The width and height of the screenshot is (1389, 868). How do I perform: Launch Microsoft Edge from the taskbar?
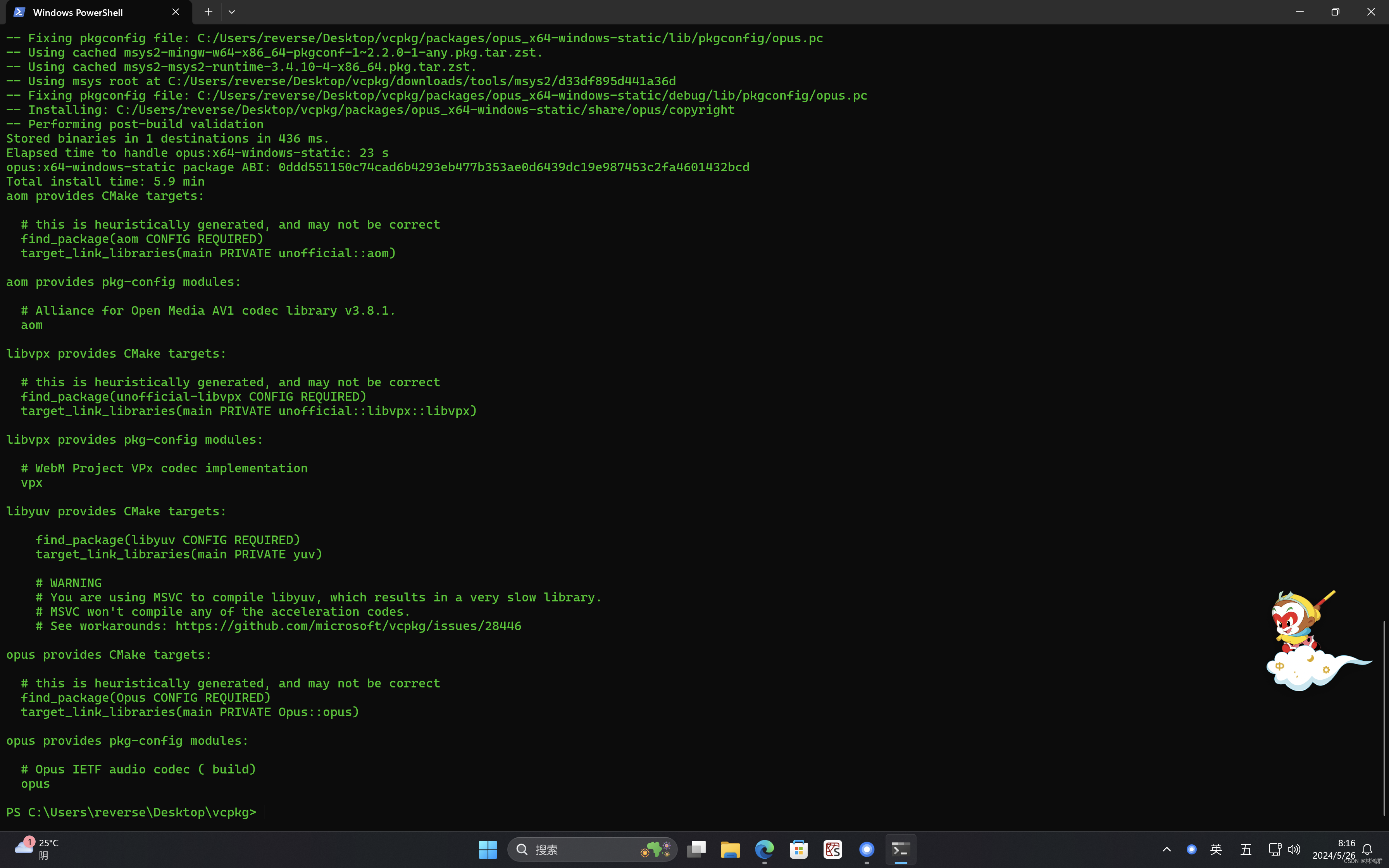(x=765, y=850)
